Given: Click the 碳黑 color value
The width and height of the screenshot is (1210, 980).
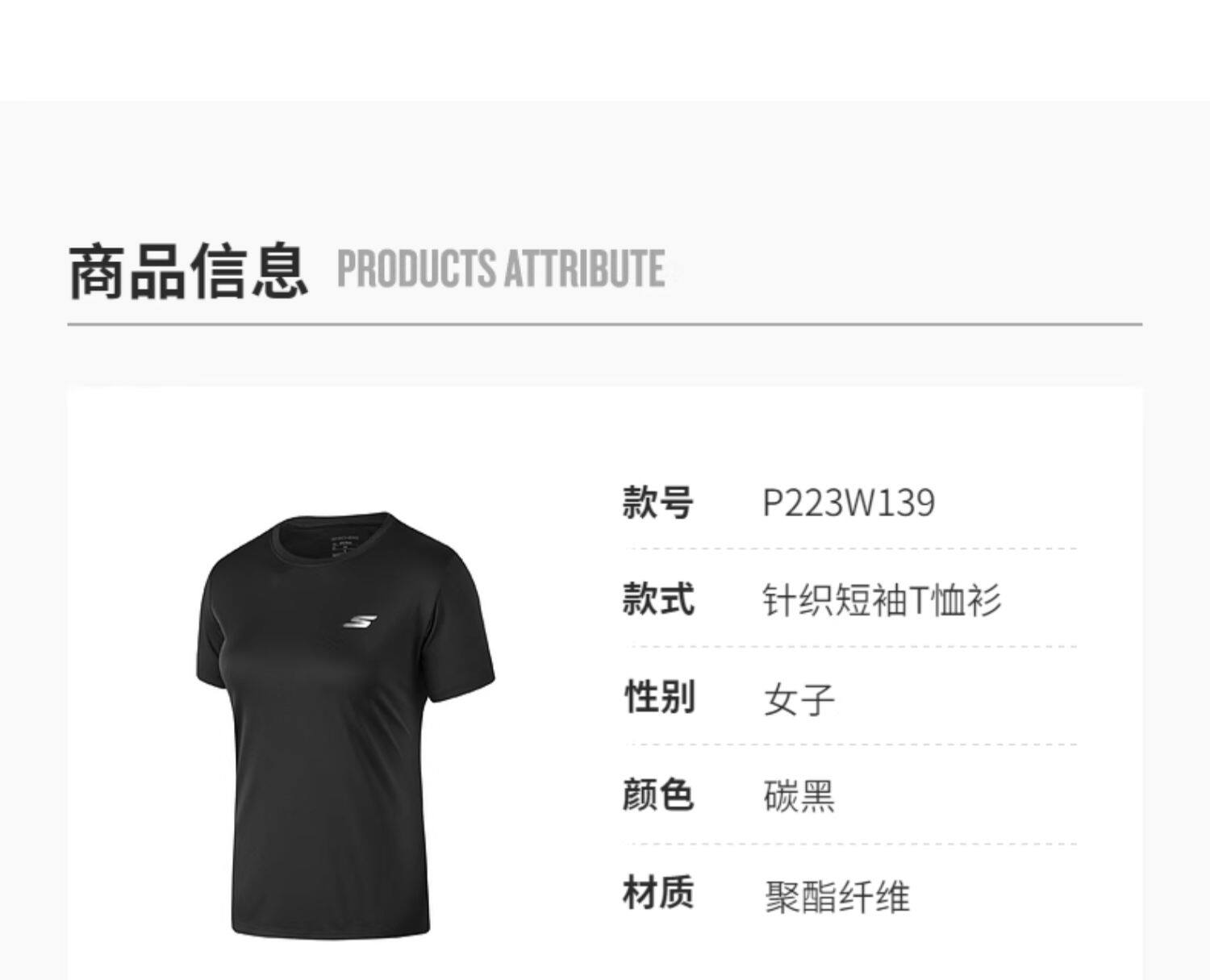Looking at the screenshot, I should click(x=799, y=796).
